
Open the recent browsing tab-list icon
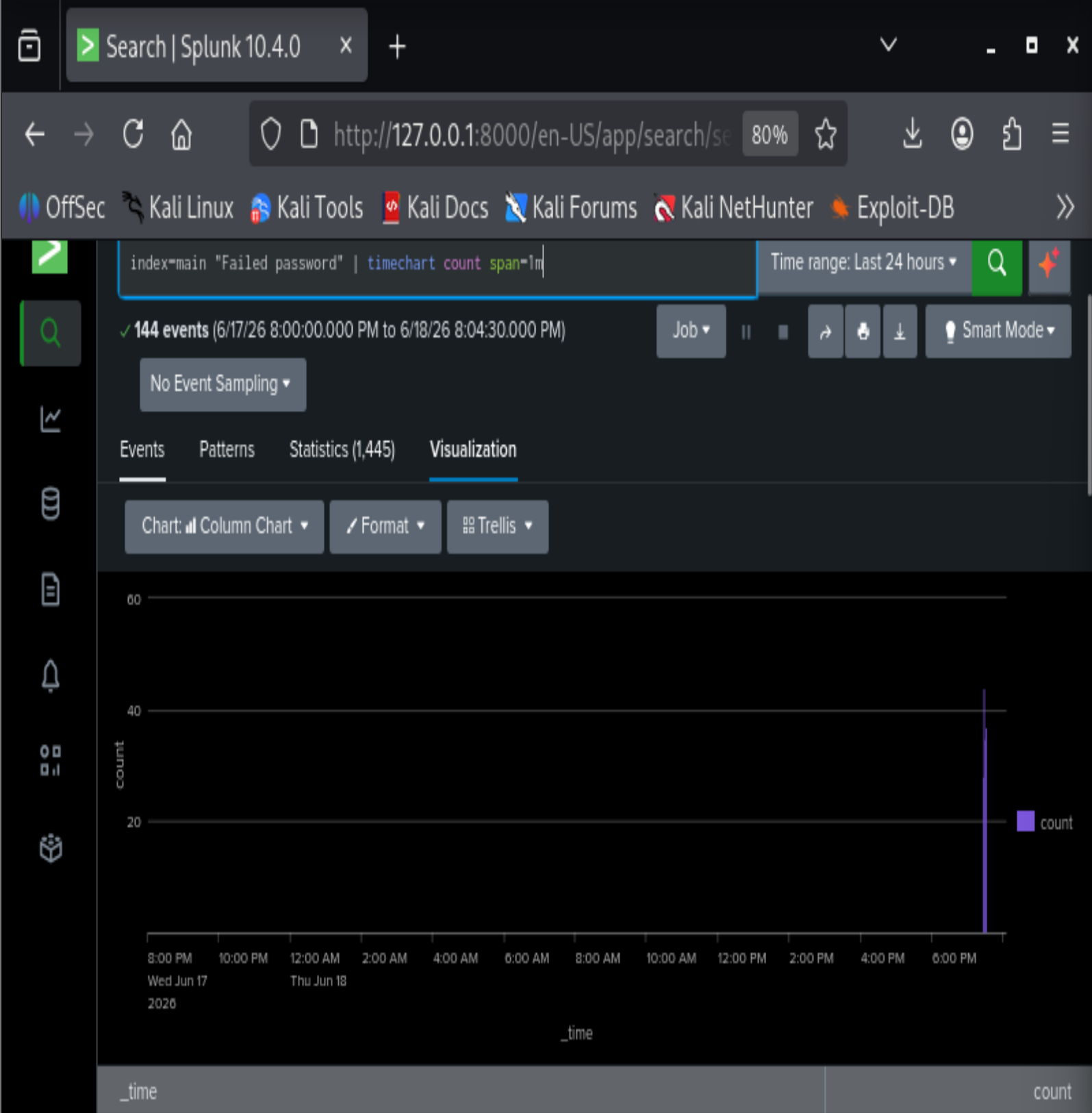[x=29, y=46]
